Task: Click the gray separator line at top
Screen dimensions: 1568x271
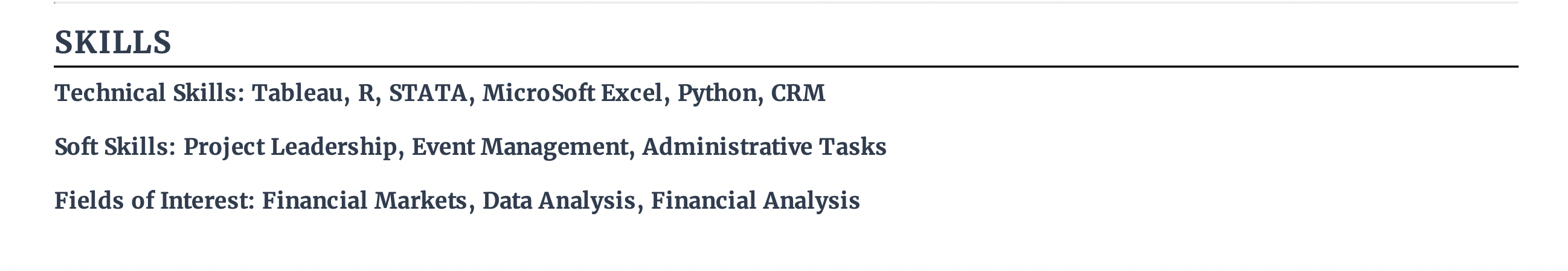Action: [786, 2]
